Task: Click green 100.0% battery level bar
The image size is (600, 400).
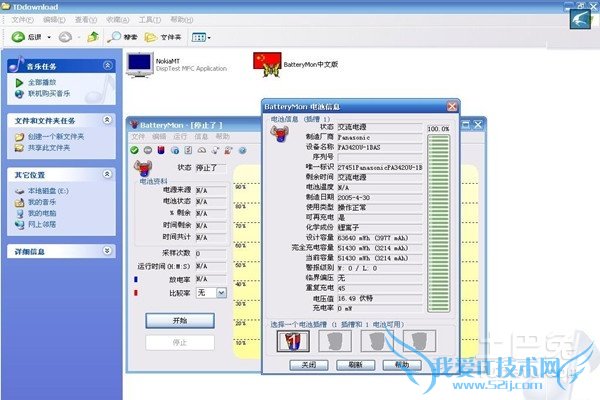Action: (x=439, y=224)
